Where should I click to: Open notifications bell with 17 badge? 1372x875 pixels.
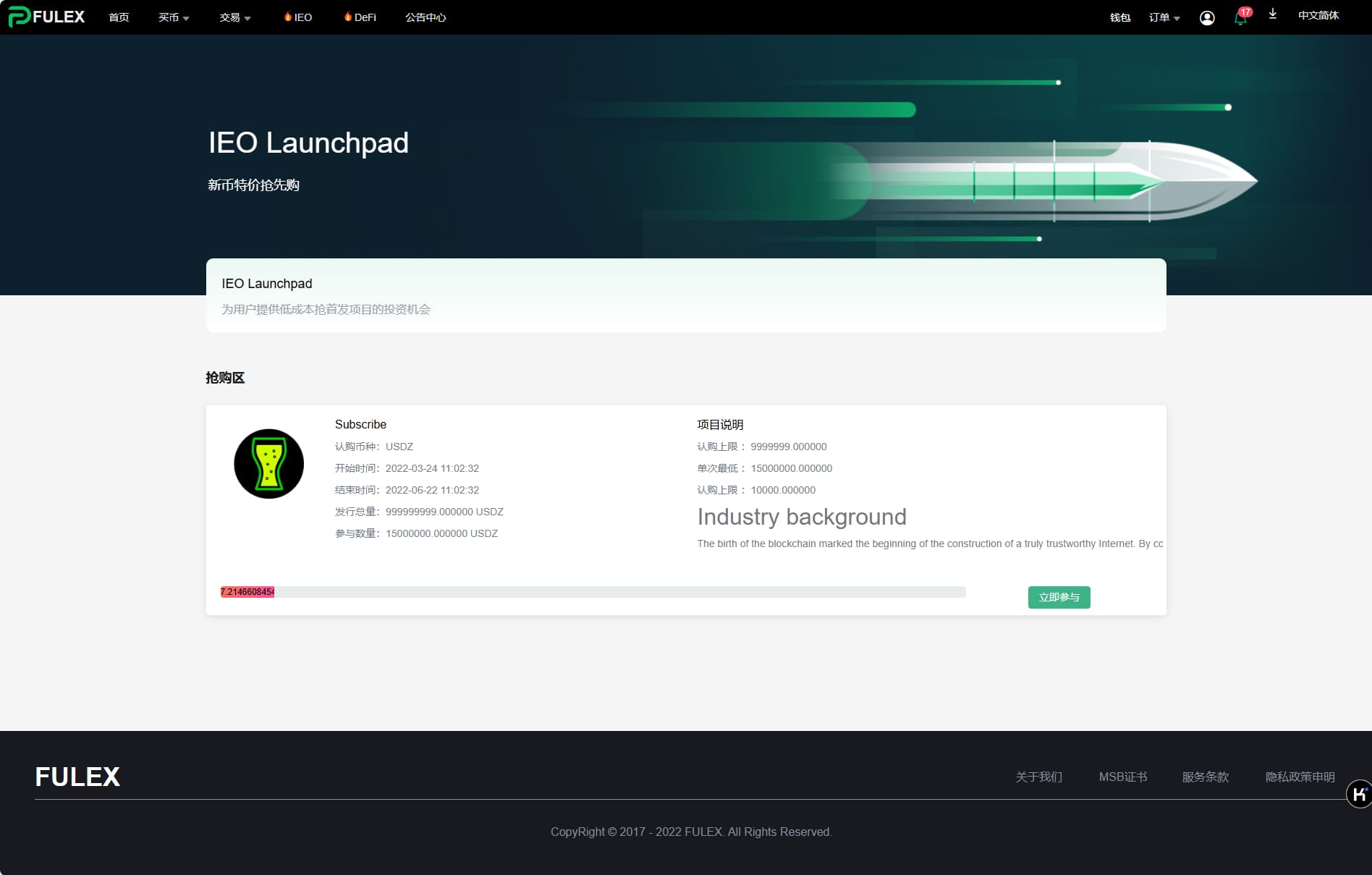[x=1240, y=18]
